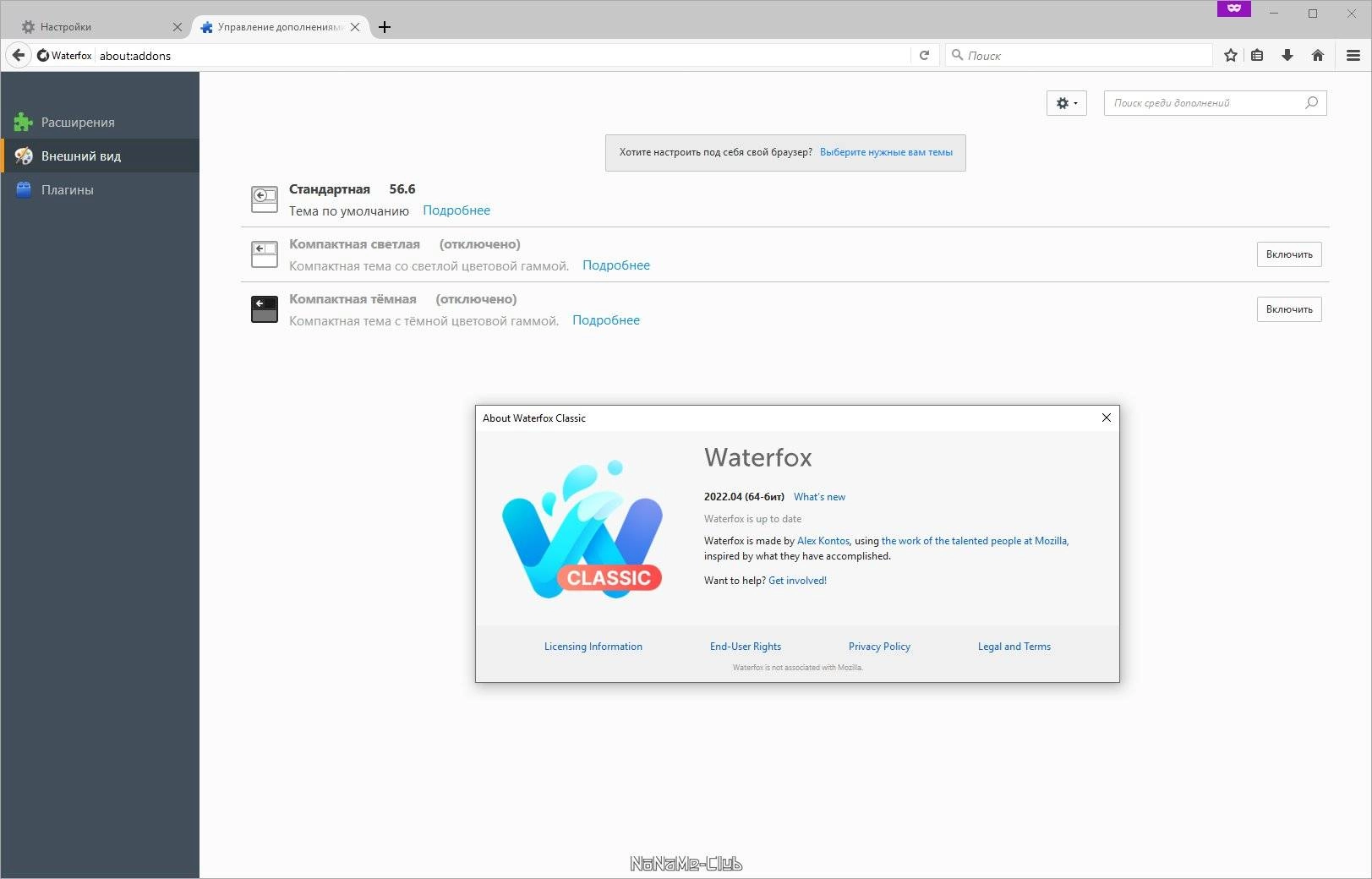Focus the about:addons address bar
The height and width of the screenshot is (879, 1372).
(x=503, y=56)
